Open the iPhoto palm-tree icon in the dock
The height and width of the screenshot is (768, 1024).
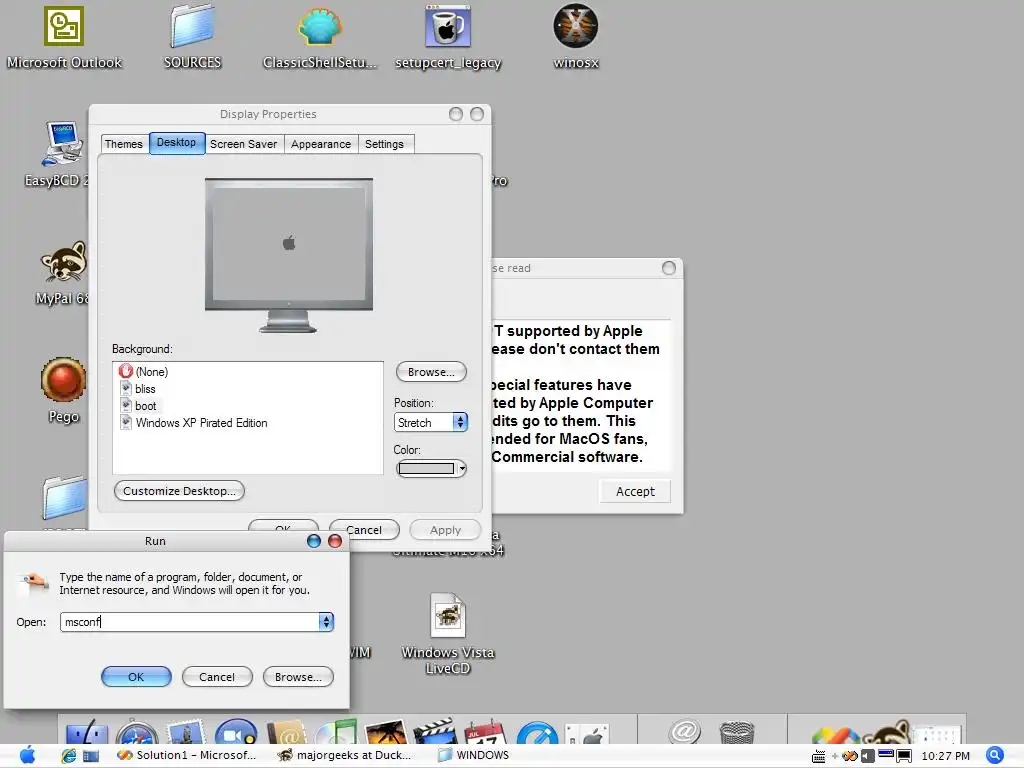coord(387,733)
